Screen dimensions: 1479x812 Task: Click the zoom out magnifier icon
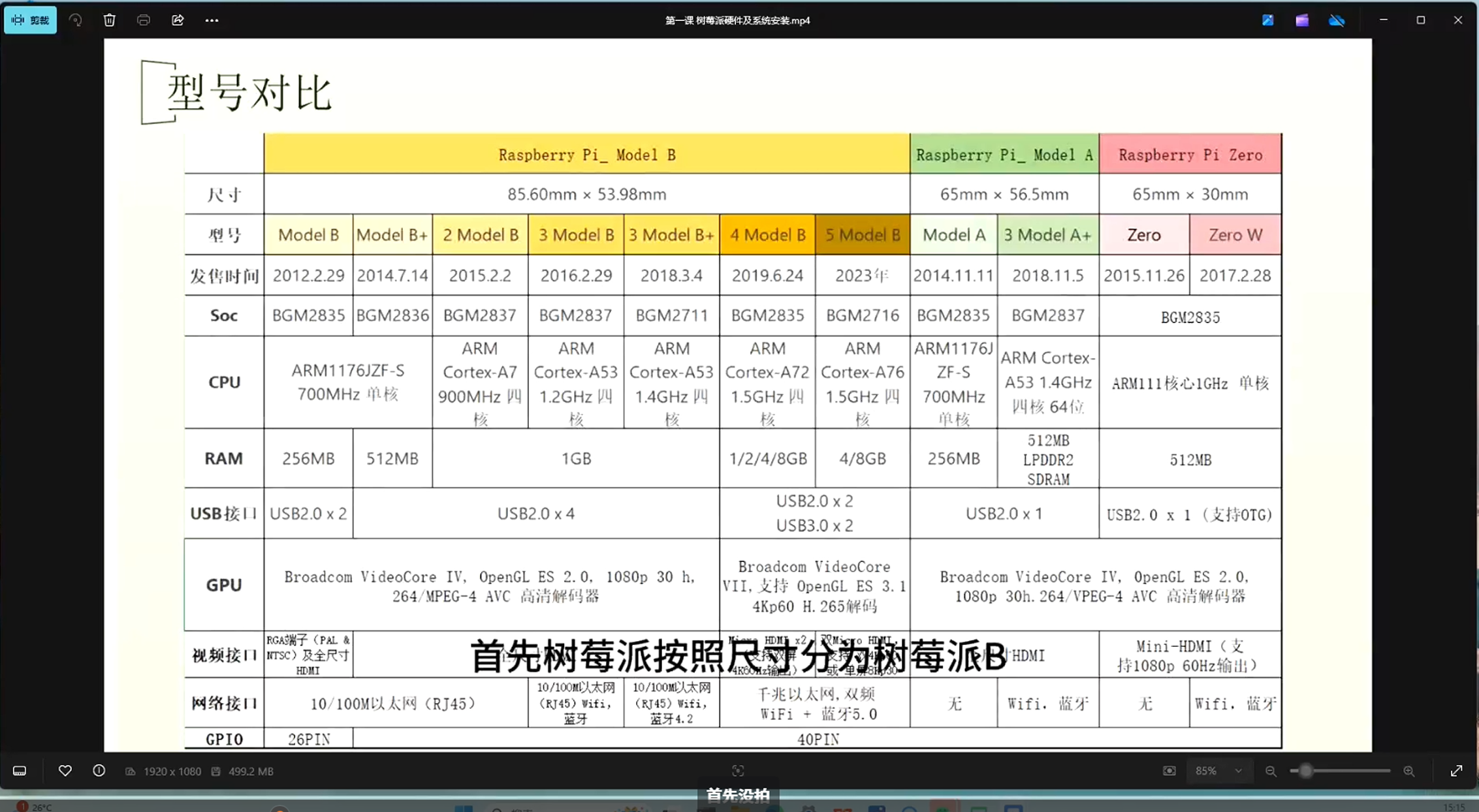point(1271,771)
